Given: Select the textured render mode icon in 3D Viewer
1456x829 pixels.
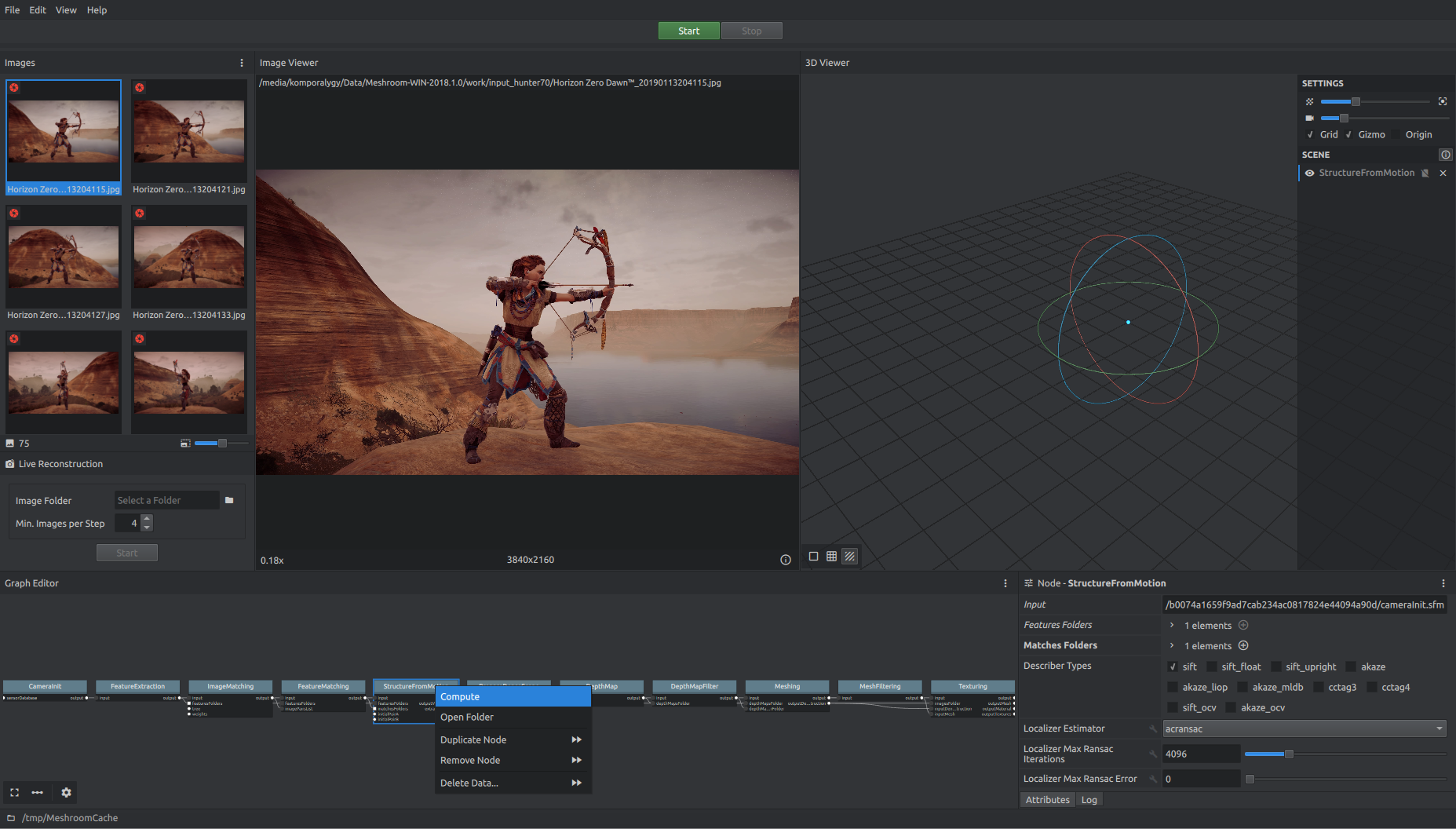Looking at the screenshot, I should (850, 557).
